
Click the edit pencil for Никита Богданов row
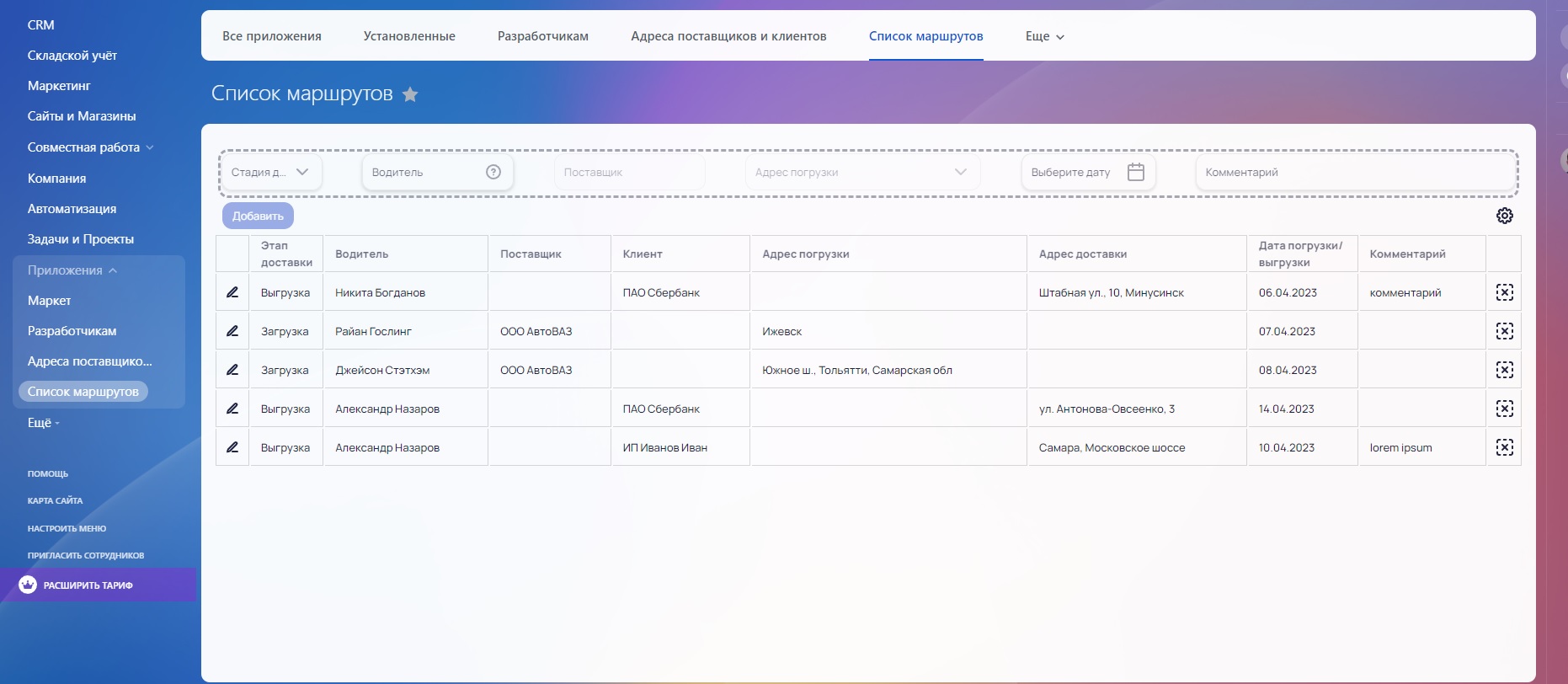tap(232, 292)
